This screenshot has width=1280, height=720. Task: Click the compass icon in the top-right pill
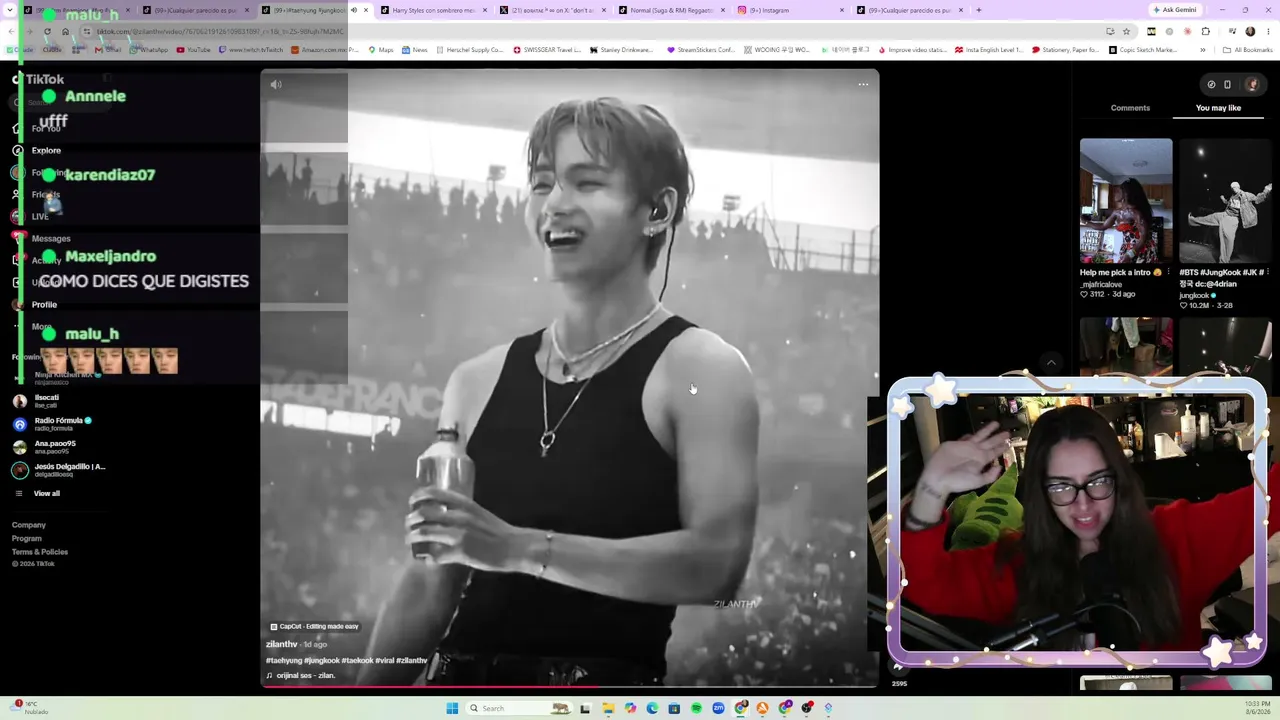(x=1211, y=85)
